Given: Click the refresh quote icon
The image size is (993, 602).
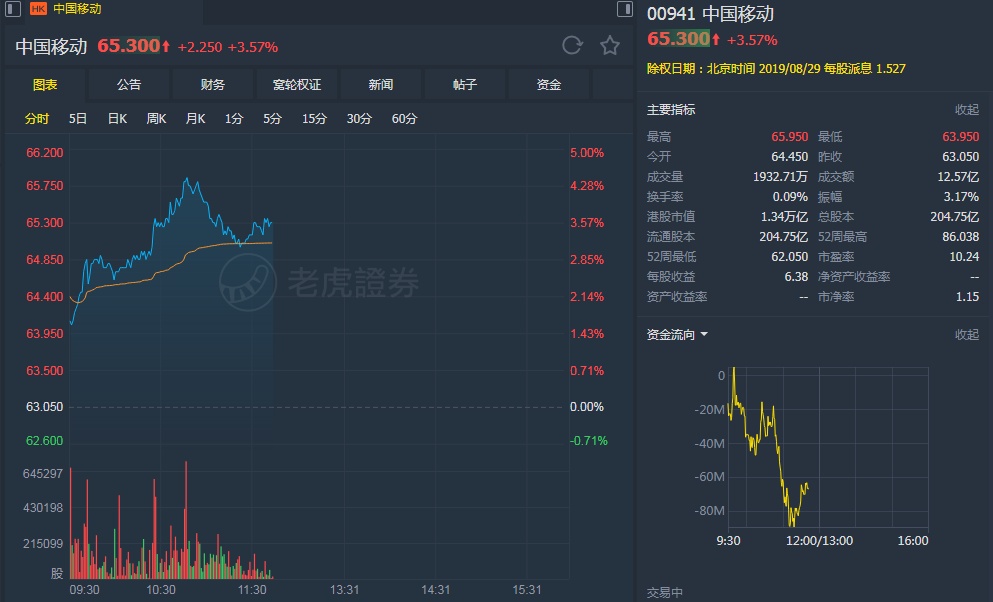Looking at the screenshot, I should tap(572, 45).
